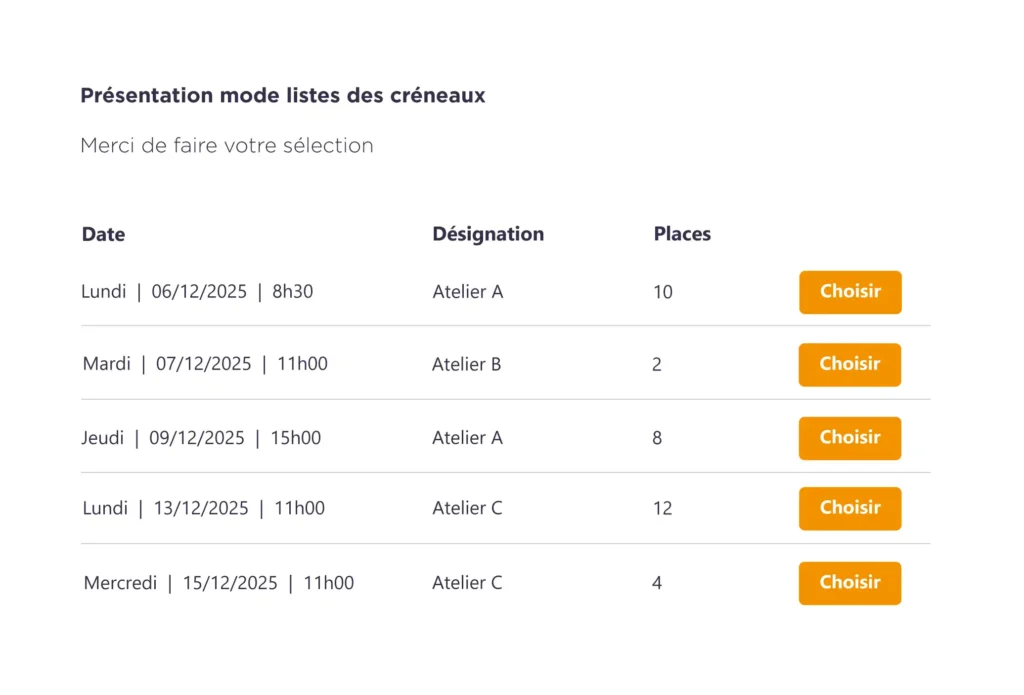The height and width of the screenshot is (695, 1024).
Task: Click the heading Présentation mode listes des créneaux
Action: pos(283,95)
